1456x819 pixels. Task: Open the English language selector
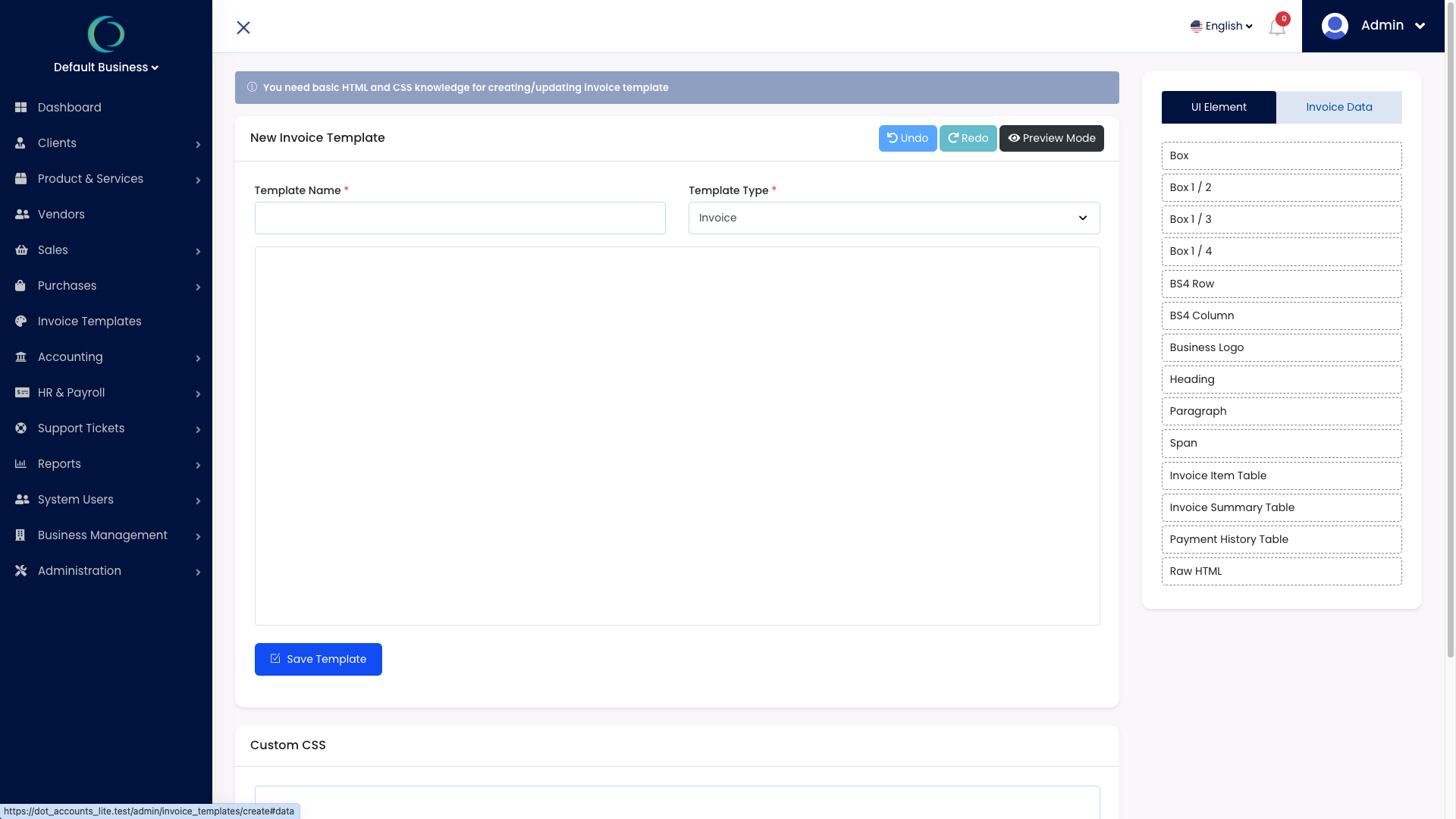1222,26
